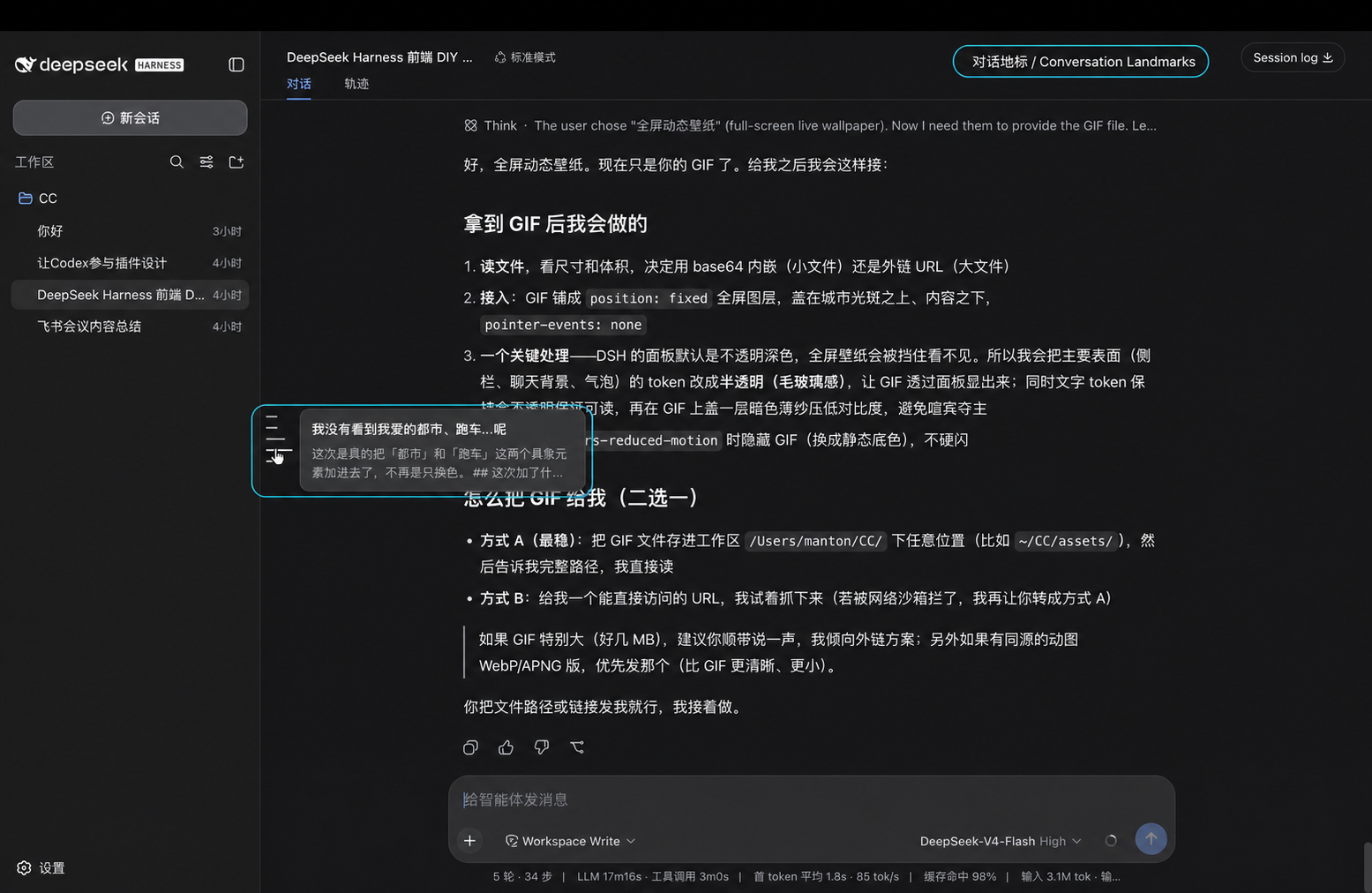Add a new workspace folder icon

click(236, 161)
